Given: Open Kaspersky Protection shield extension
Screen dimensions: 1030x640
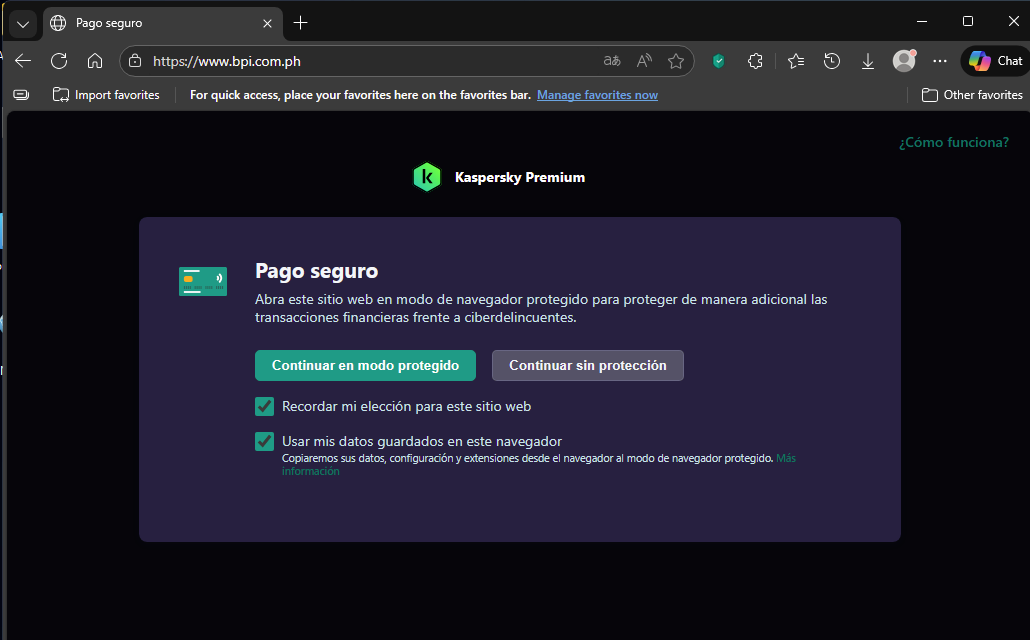Looking at the screenshot, I should [x=719, y=61].
